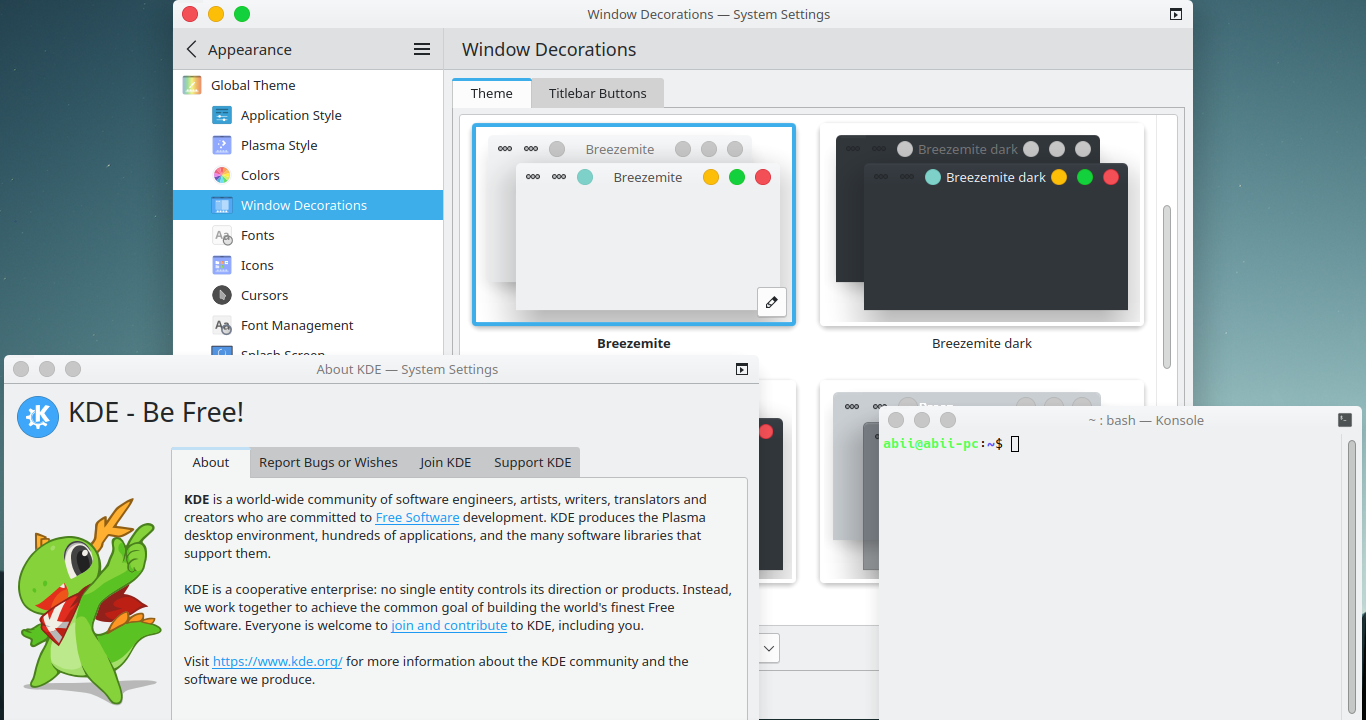Click the Konsole terminal icon in titlebar
1366x720 pixels.
tap(1345, 420)
